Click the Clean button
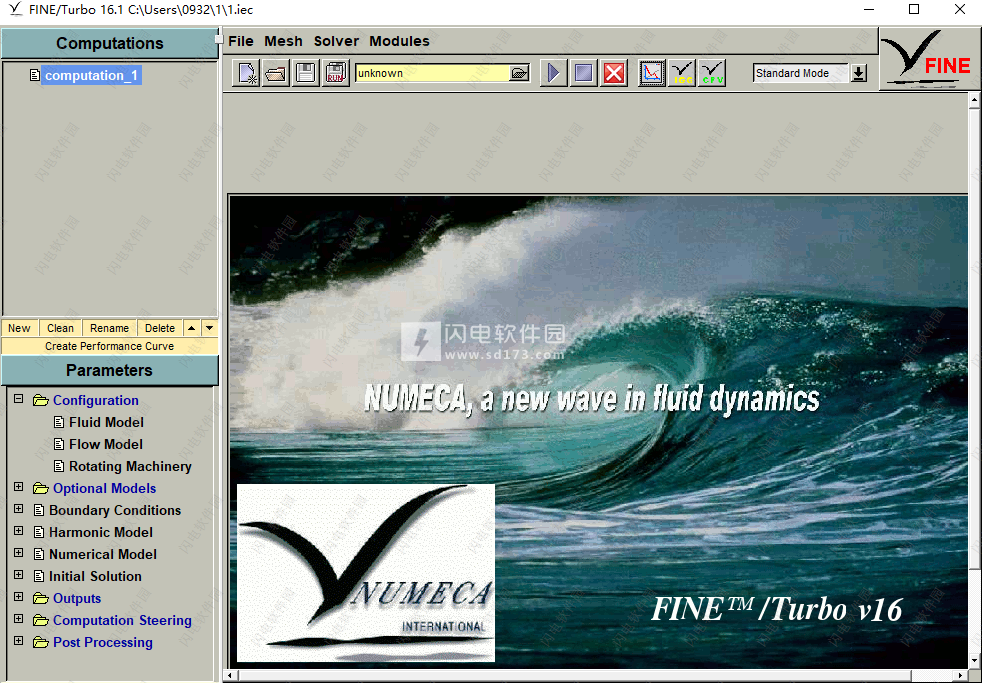982x683 pixels. (x=60, y=328)
